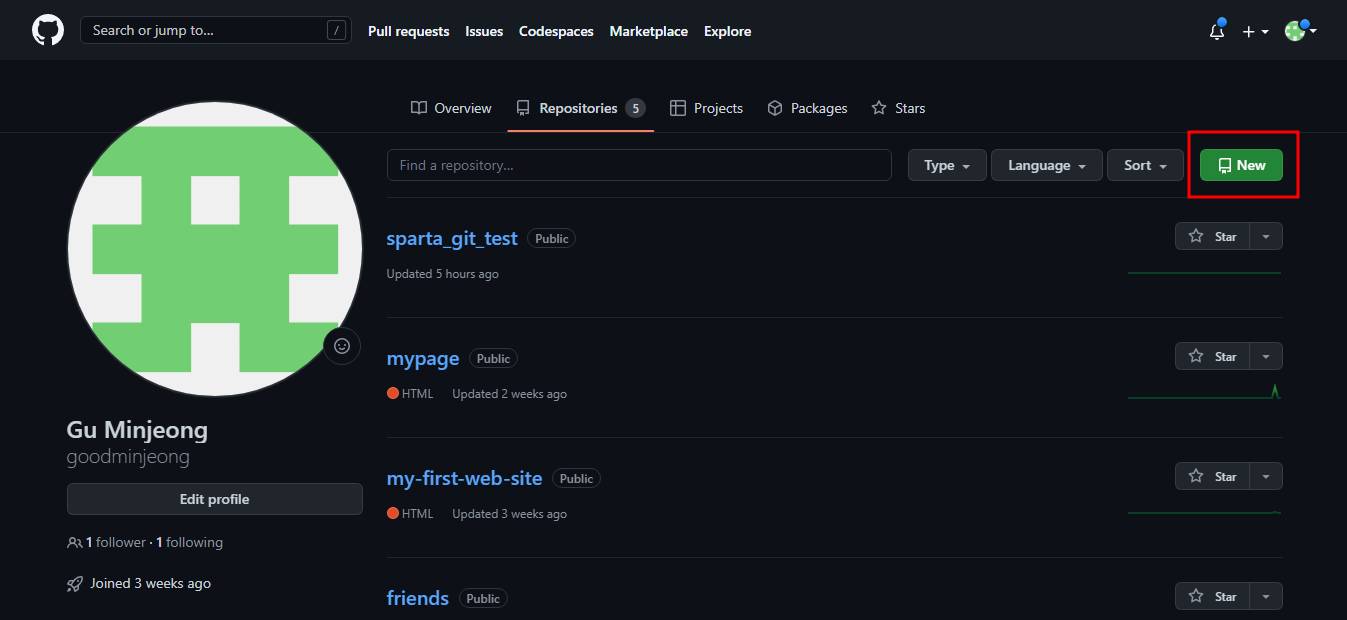
Task: Star the mypage repository
Action: (1212, 356)
